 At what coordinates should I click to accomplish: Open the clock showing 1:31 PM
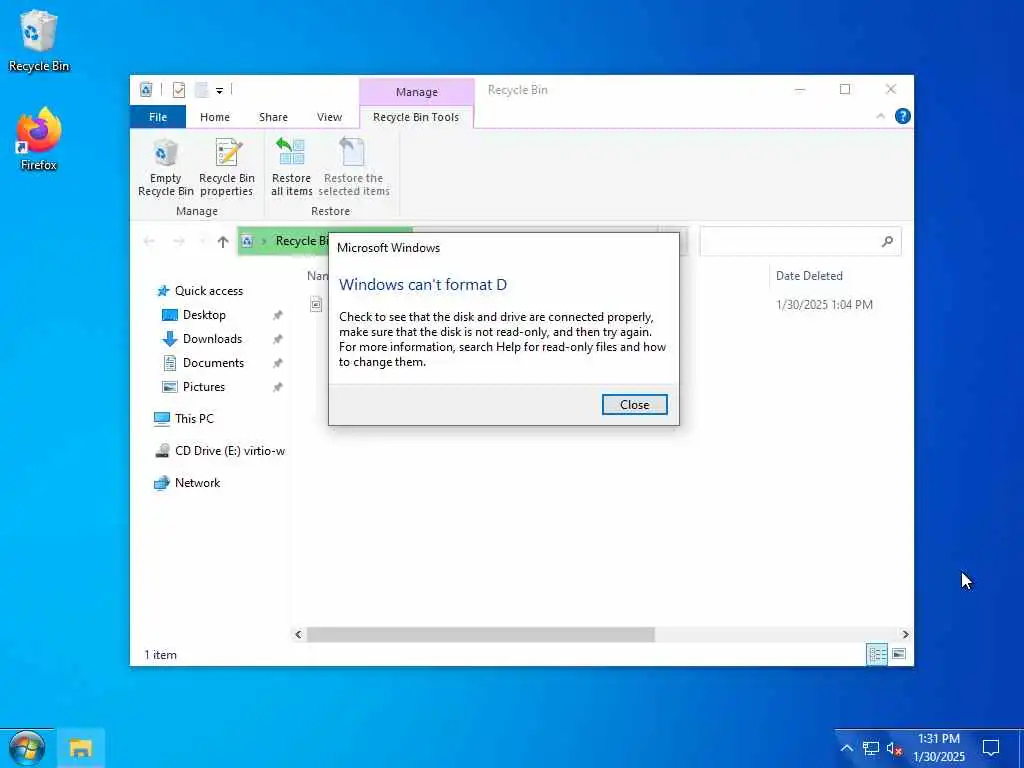[938, 748]
